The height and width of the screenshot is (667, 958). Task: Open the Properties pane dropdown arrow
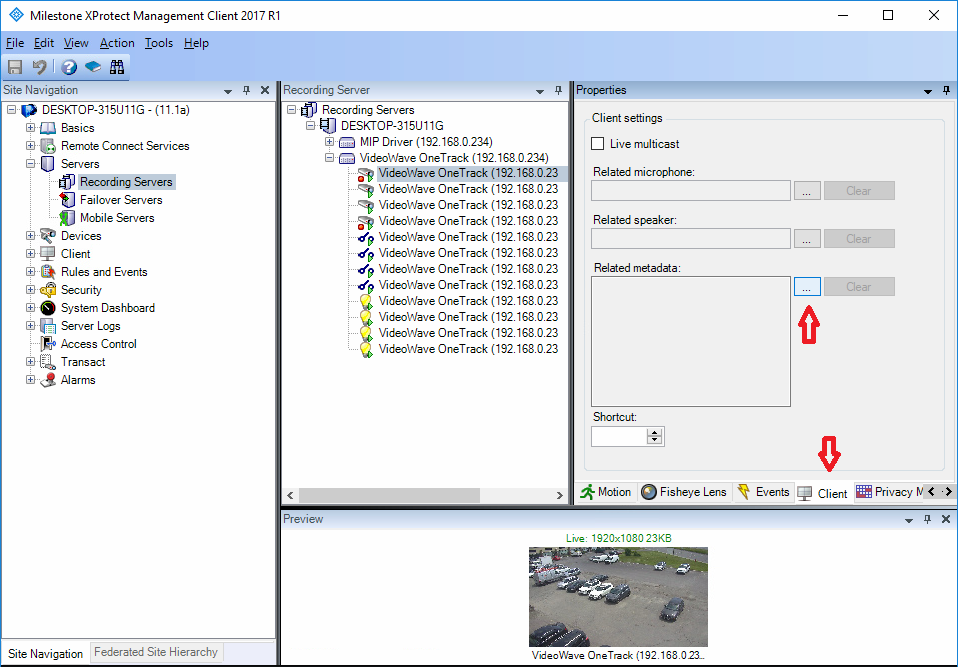point(927,92)
